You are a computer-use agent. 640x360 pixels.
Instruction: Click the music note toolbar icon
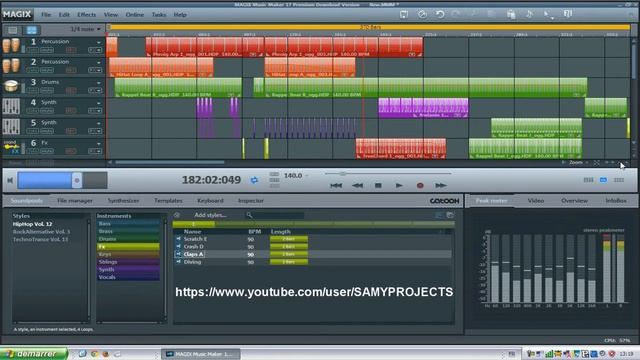(x=529, y=14)
